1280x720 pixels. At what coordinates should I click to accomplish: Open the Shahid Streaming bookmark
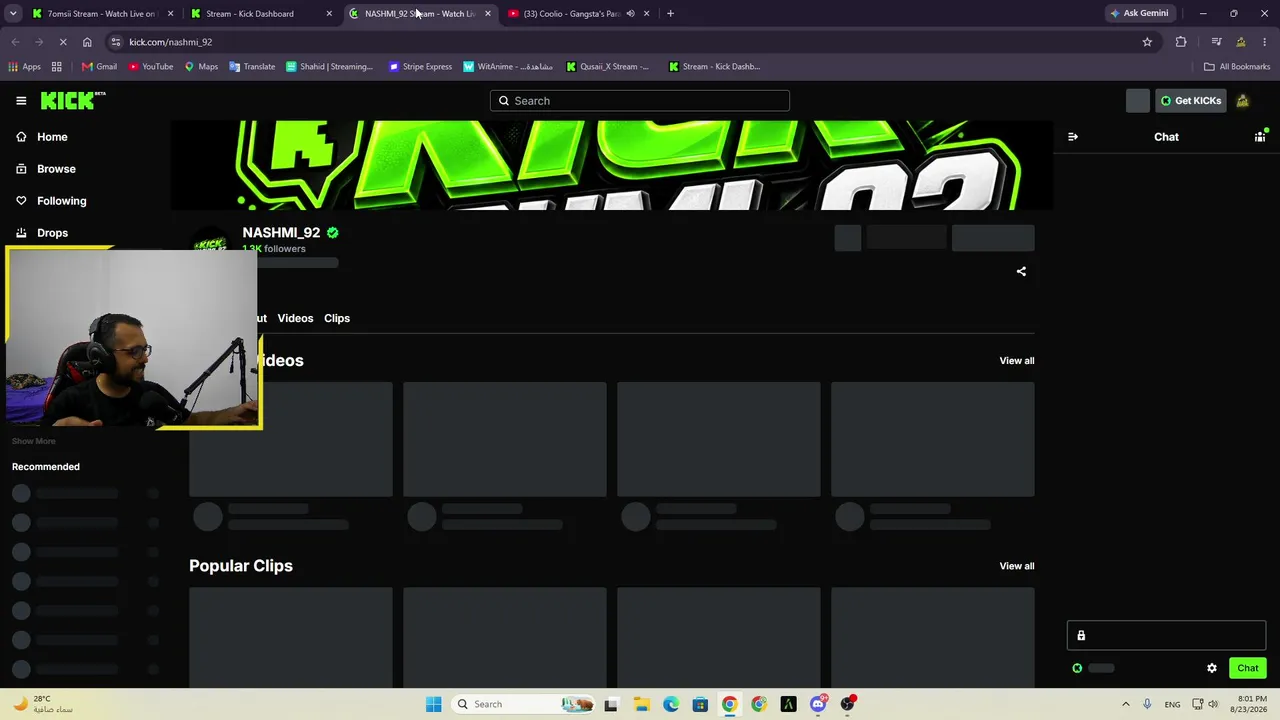pyautogui.click(x=329, y=67)
